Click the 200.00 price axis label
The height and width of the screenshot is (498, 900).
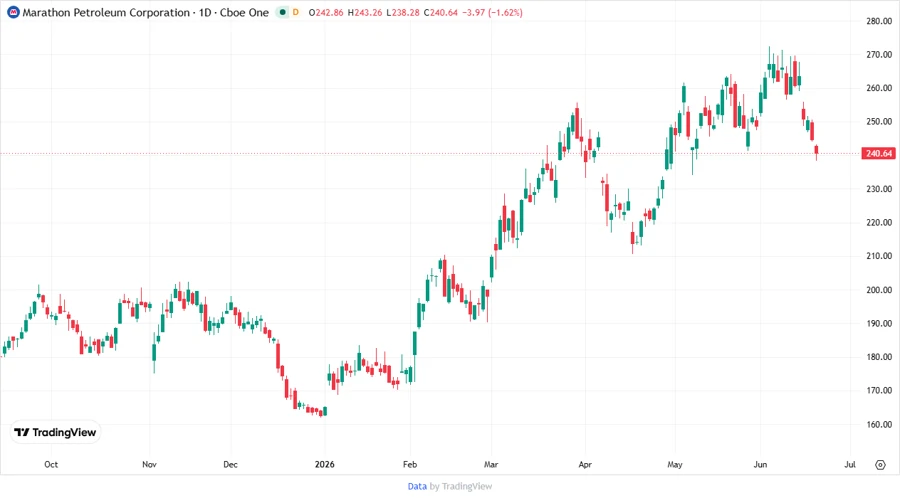pyautogui.click(x=879, y=290)
